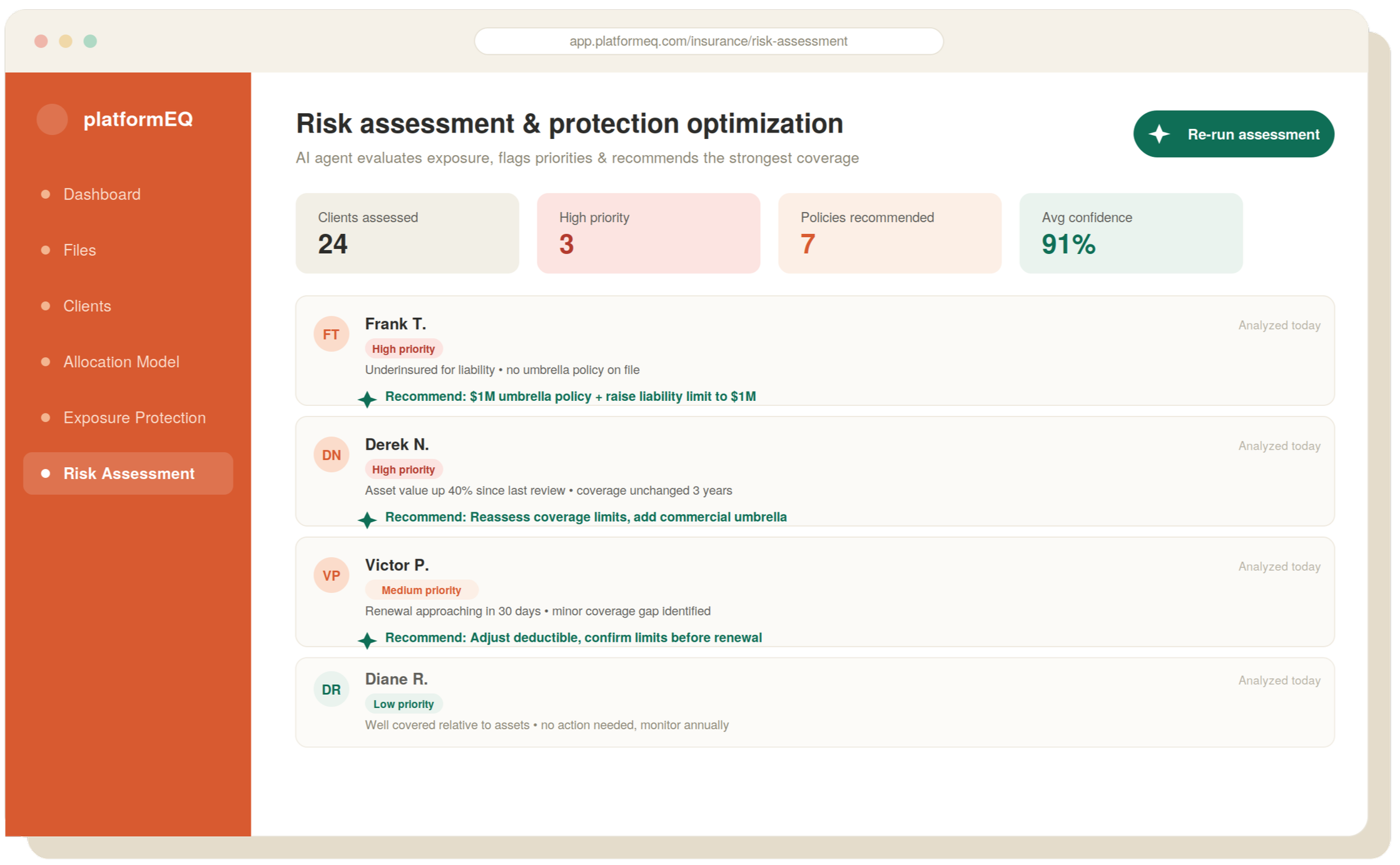
Task: Click the Medium priority badge on Victor P.
Action: click(x=421, y=590)
